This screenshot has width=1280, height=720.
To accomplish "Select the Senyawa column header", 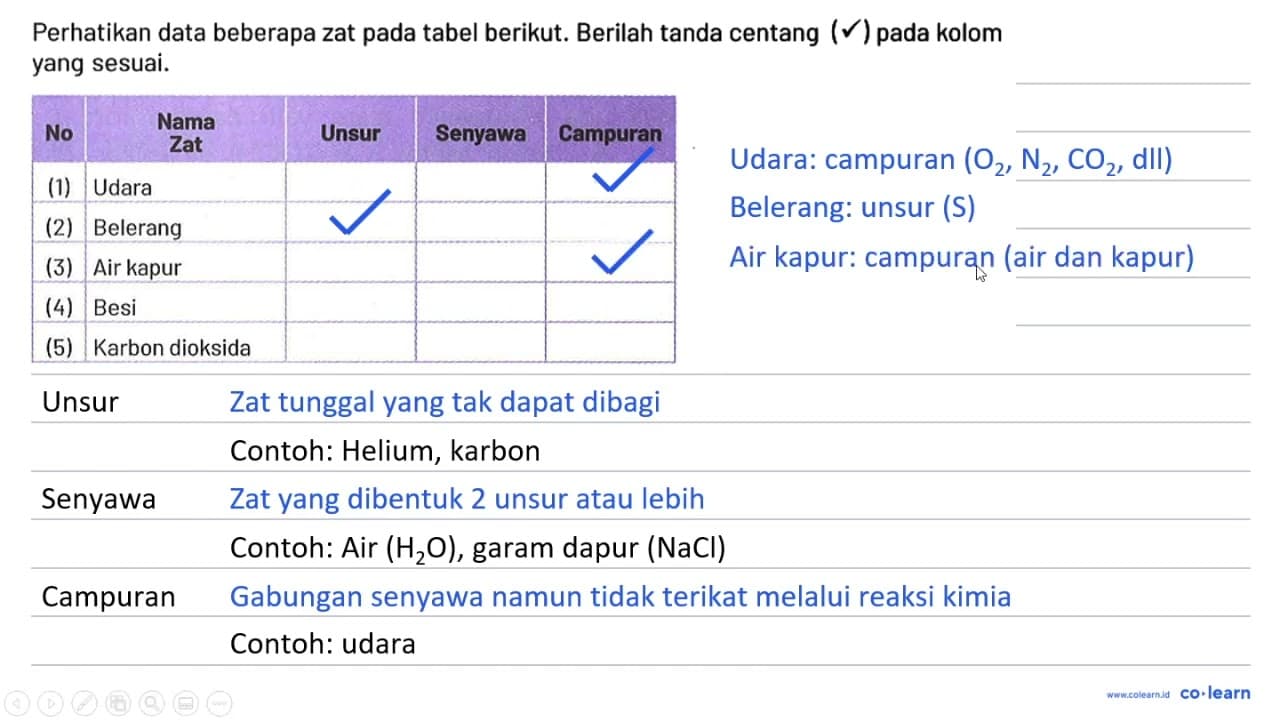I will coord(480,132).
